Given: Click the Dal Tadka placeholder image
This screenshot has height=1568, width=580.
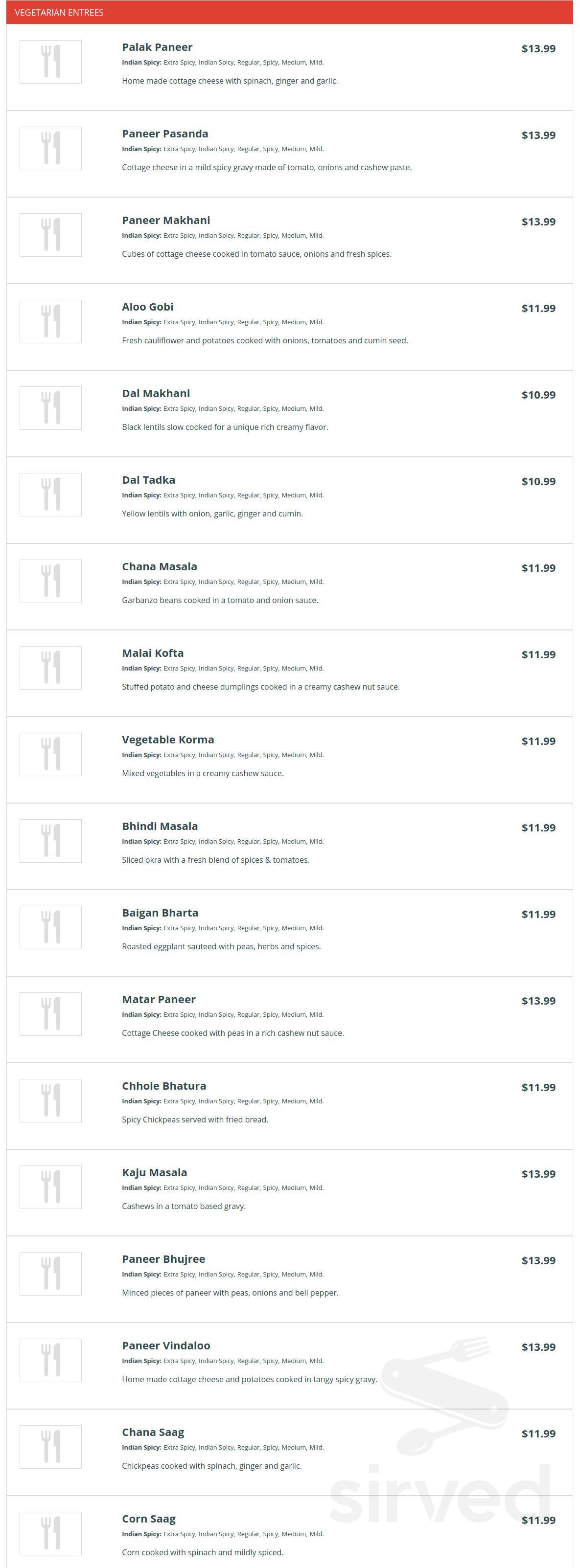Looking at the screenshot, I should pyautogui.click(x=50, y=495).
